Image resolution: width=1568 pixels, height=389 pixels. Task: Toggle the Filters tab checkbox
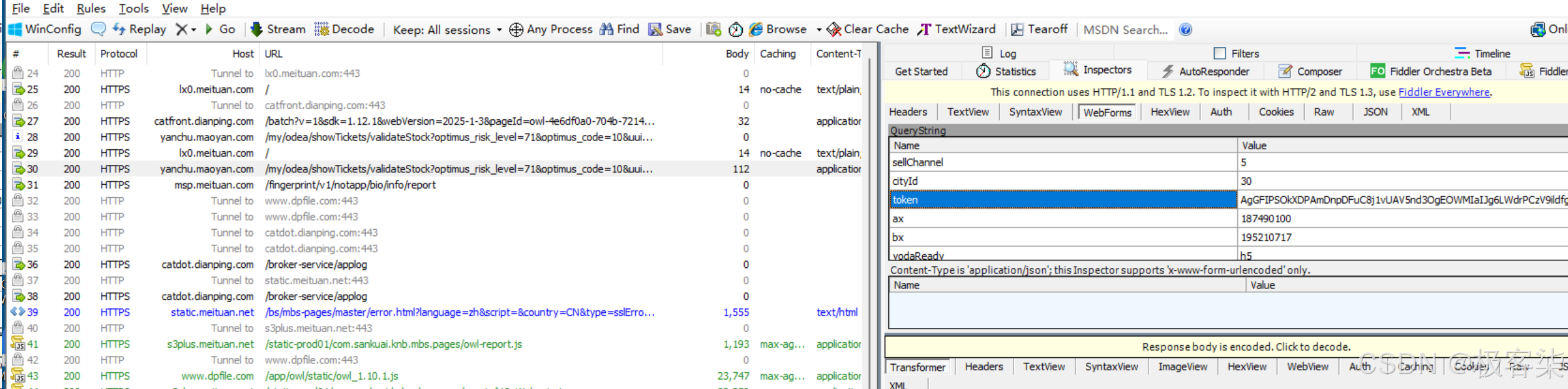1220,53
